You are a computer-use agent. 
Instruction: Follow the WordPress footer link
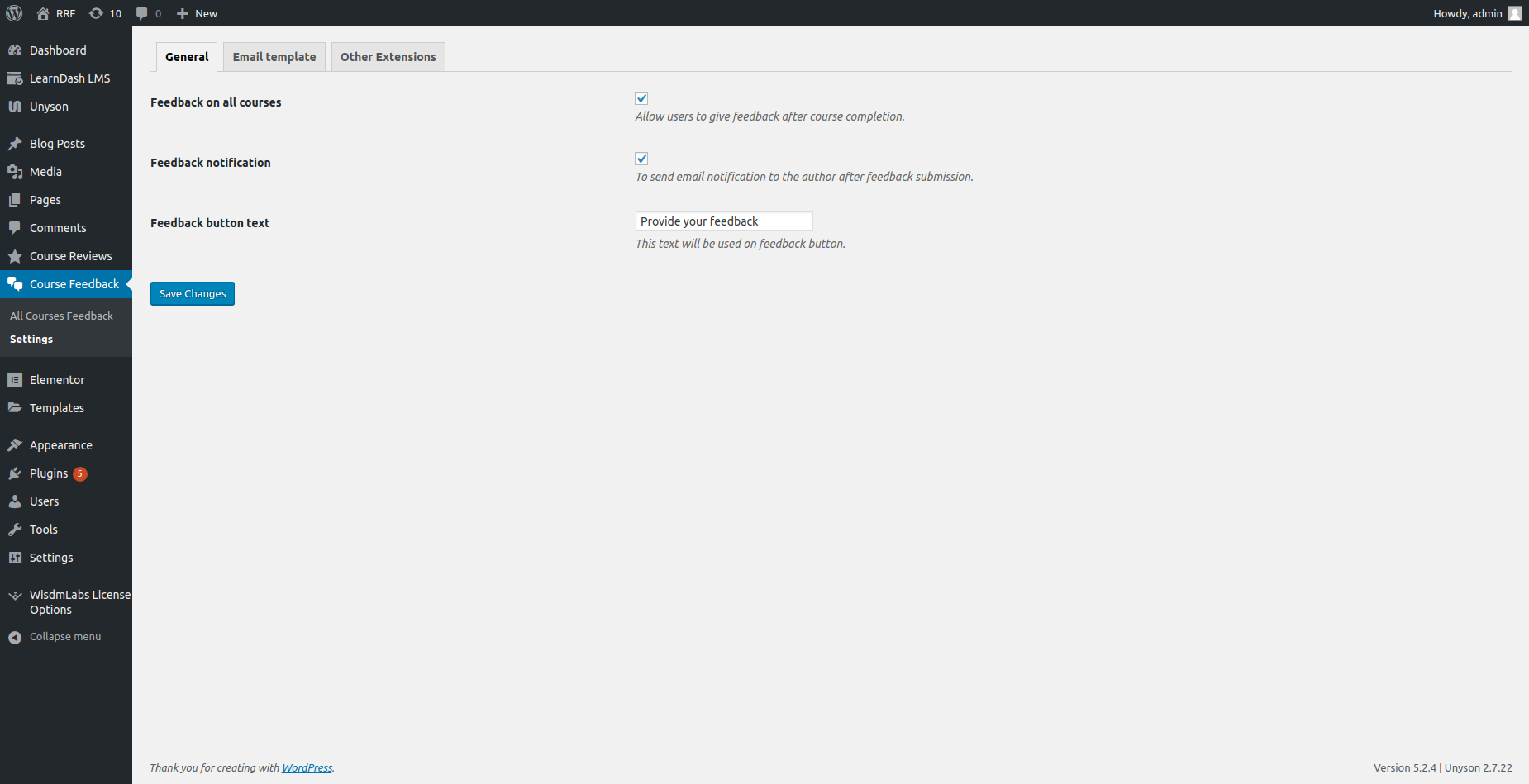click(307, 768)
